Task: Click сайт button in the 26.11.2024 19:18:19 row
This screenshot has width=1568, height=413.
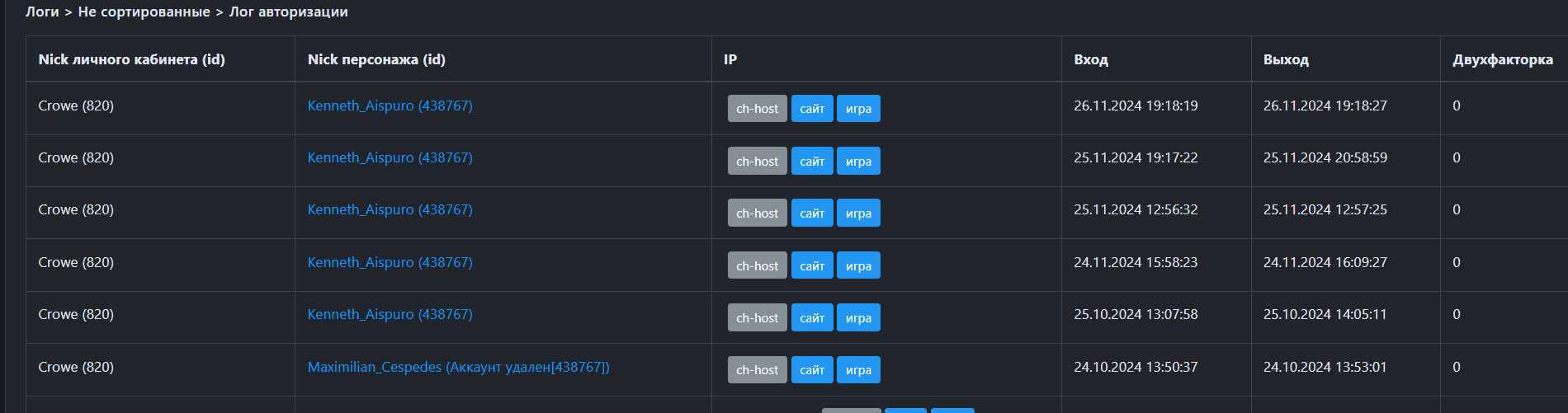Action: click(812, 109)
